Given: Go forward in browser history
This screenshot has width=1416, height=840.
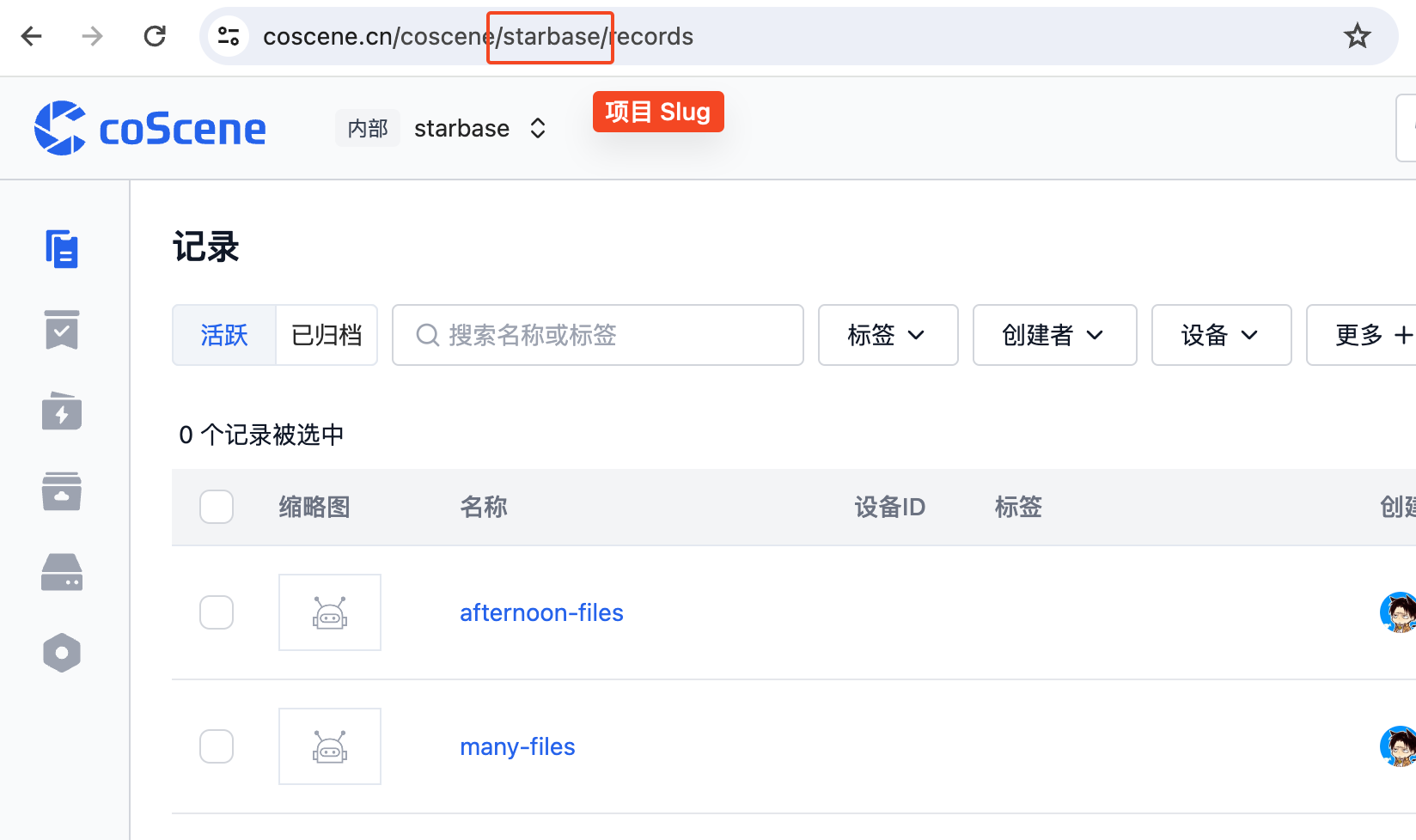Looking at the screenshot, I should click(x=92, y=36).
